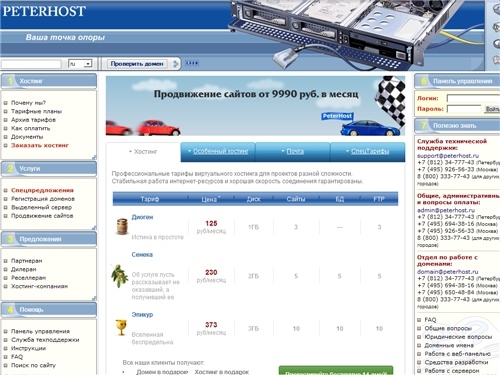The height and width of the screenshot is (375, 500).
Task: Click the Seneca olive branch icon
Action: [119, 276]
